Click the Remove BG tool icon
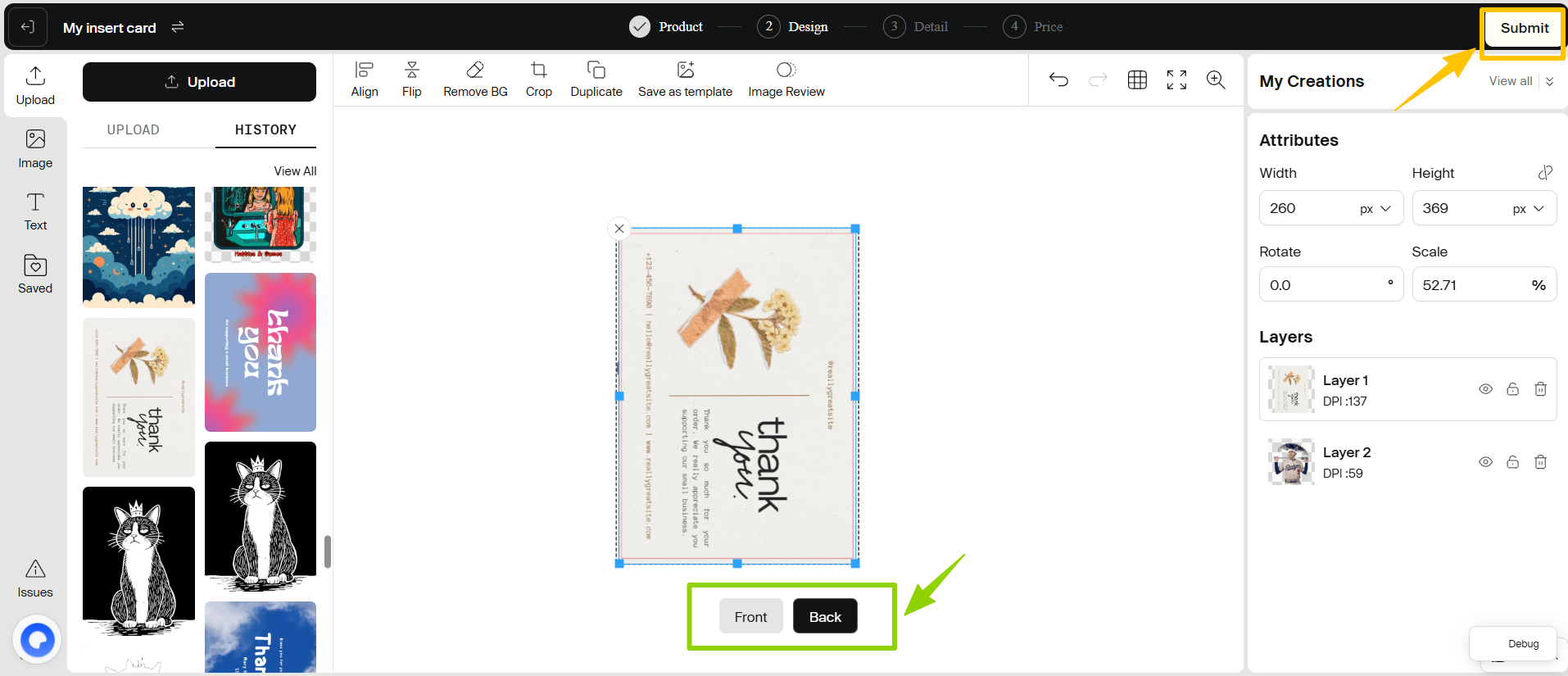 (475, 70)
